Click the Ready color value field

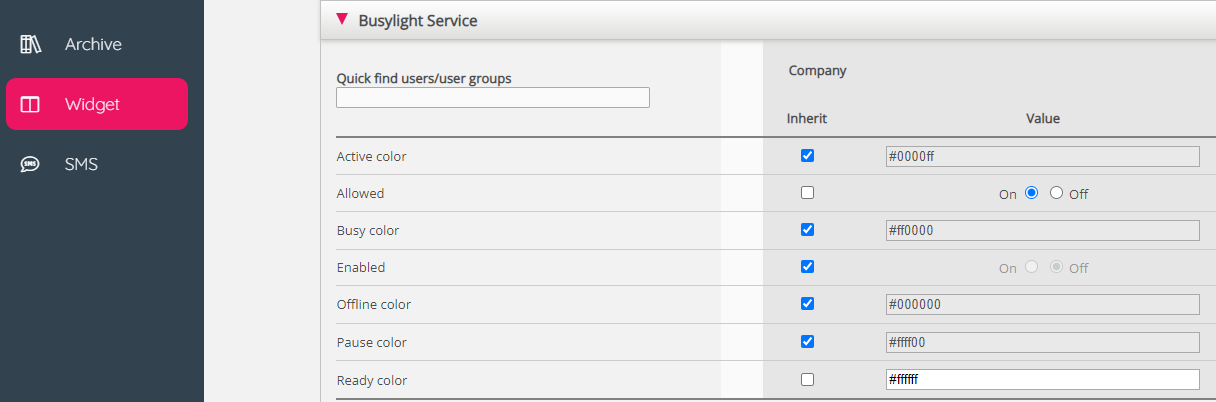1041,380
